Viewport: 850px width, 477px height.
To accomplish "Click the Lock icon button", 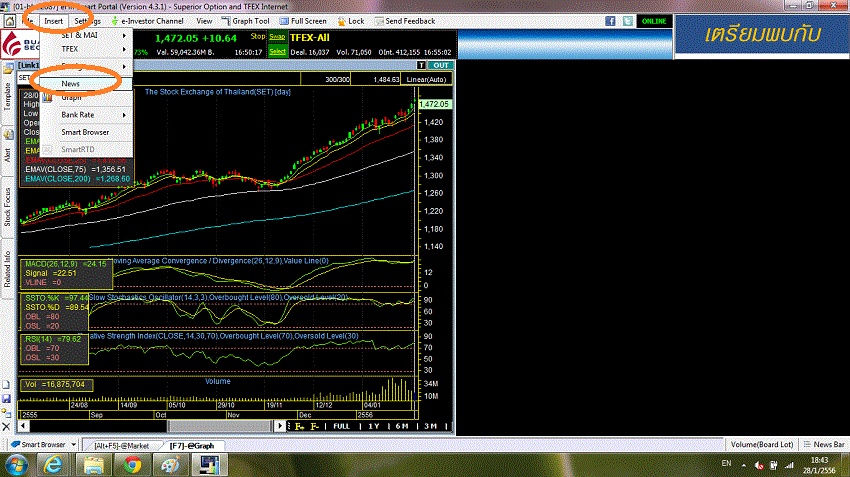I will (351, 21).
